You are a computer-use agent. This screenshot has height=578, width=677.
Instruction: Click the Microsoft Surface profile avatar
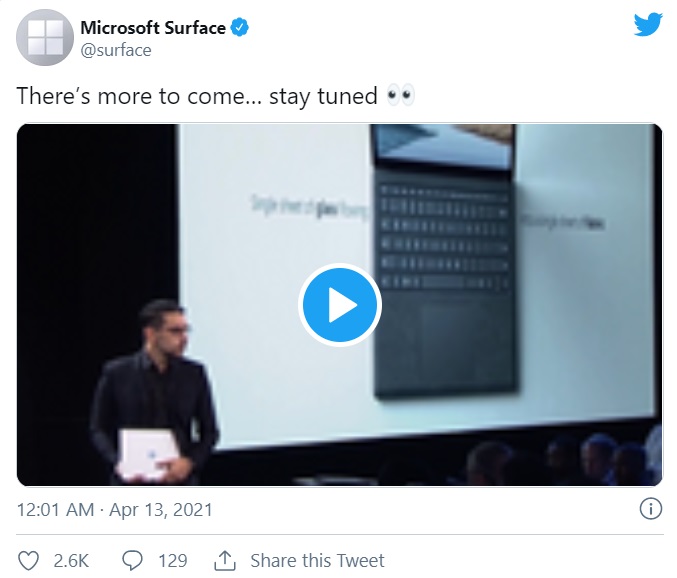click(x=46, y=38)
